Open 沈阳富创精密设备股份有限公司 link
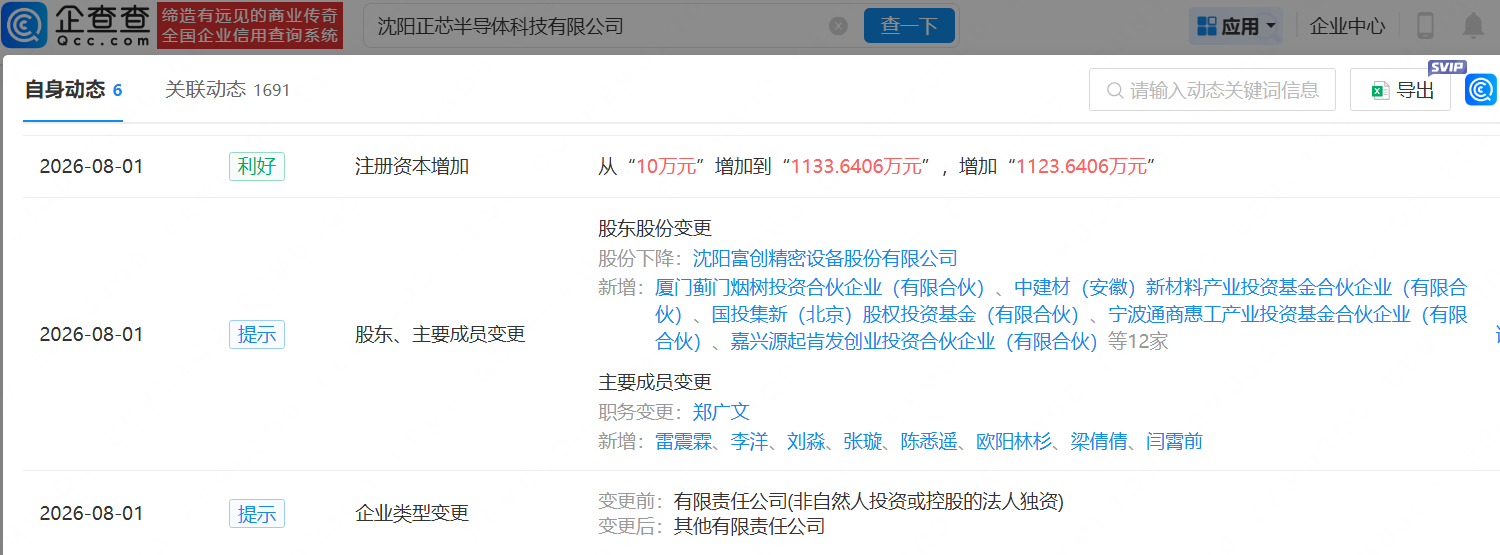Viewport: 1500px width, 555px height. click(825, 259)
